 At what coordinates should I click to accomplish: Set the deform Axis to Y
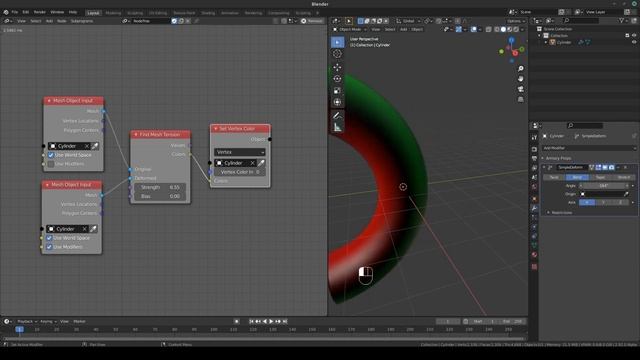603,202
